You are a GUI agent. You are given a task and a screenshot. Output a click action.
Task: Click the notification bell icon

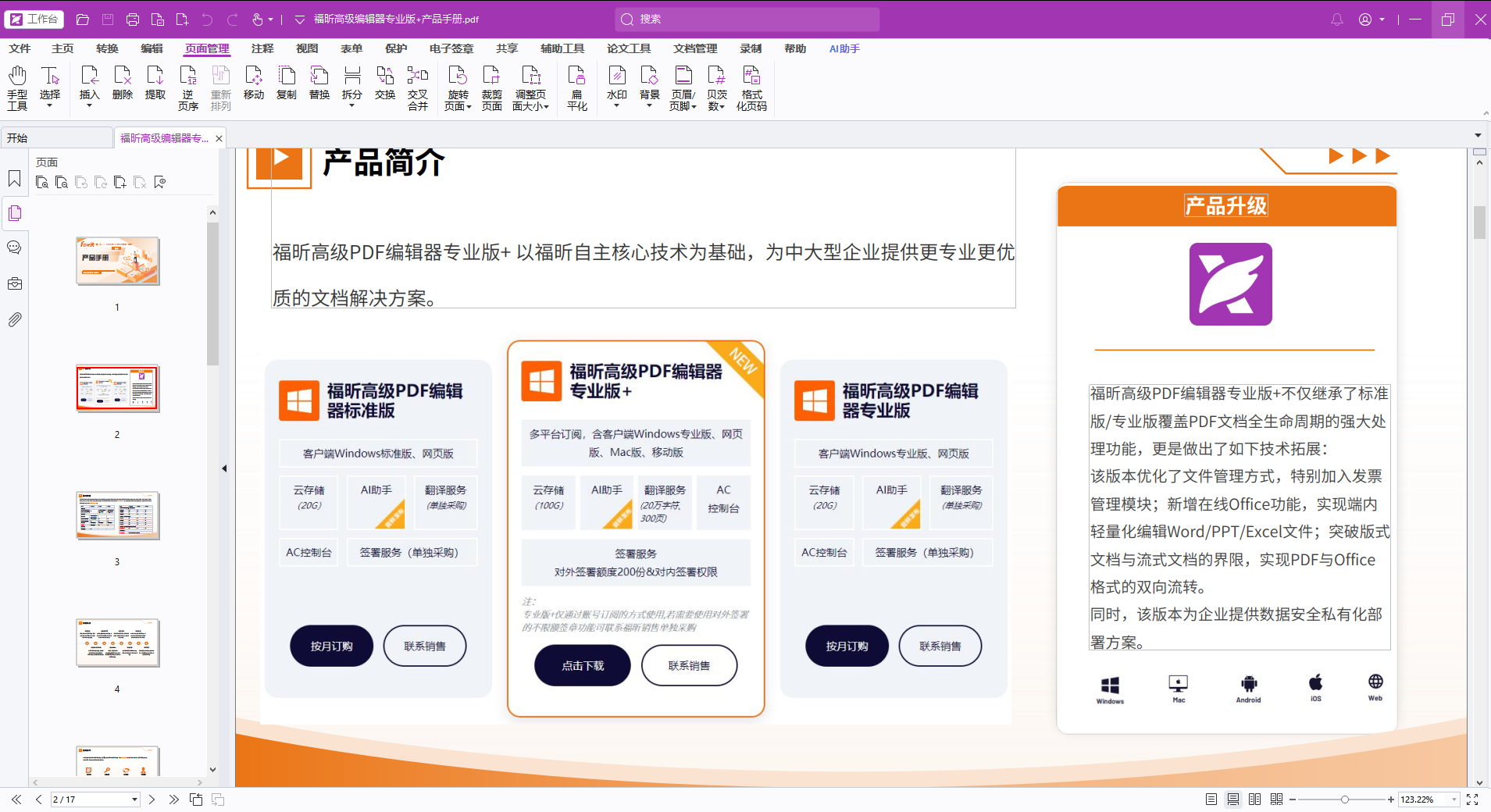(1337, 20)
